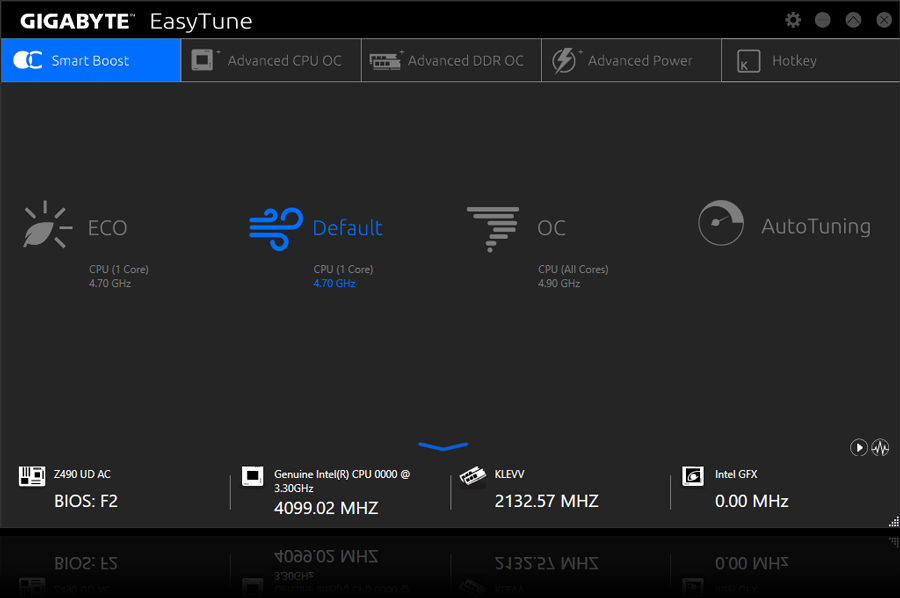Viewport: 900px width, 598px height.
Task: Click the "Intel GFX" label
Action: tap(736, 474)
